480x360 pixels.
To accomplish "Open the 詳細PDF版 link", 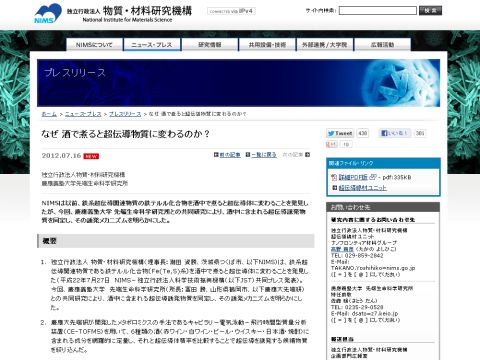I will [353, 177].
